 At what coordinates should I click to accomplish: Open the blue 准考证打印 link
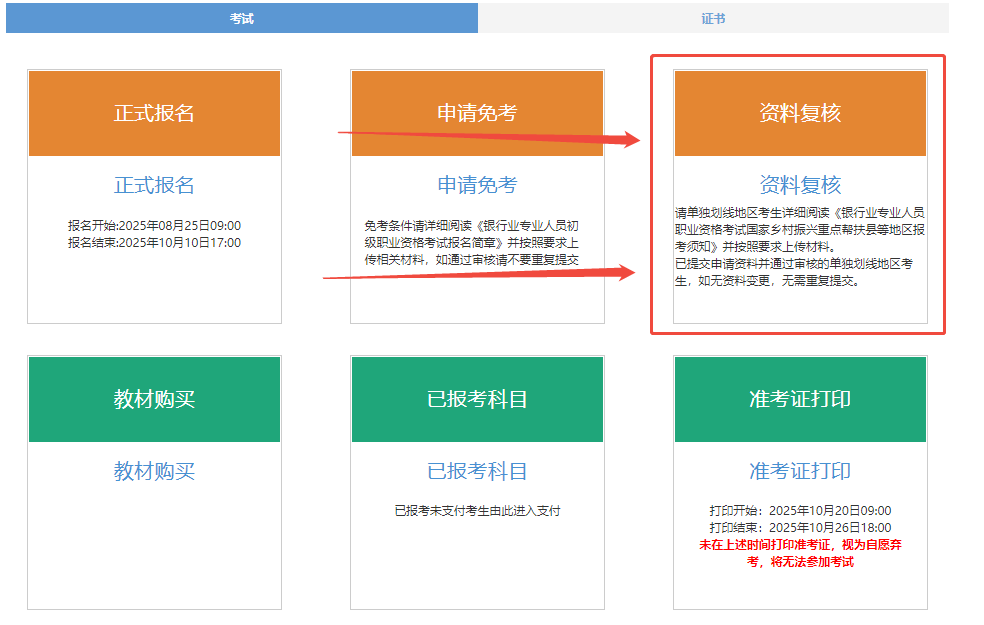point(800,471)
